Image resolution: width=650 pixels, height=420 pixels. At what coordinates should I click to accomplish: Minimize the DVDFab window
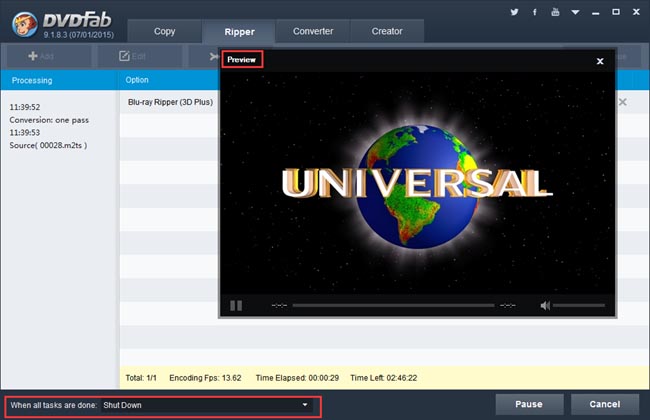click(x=596, y=13)
